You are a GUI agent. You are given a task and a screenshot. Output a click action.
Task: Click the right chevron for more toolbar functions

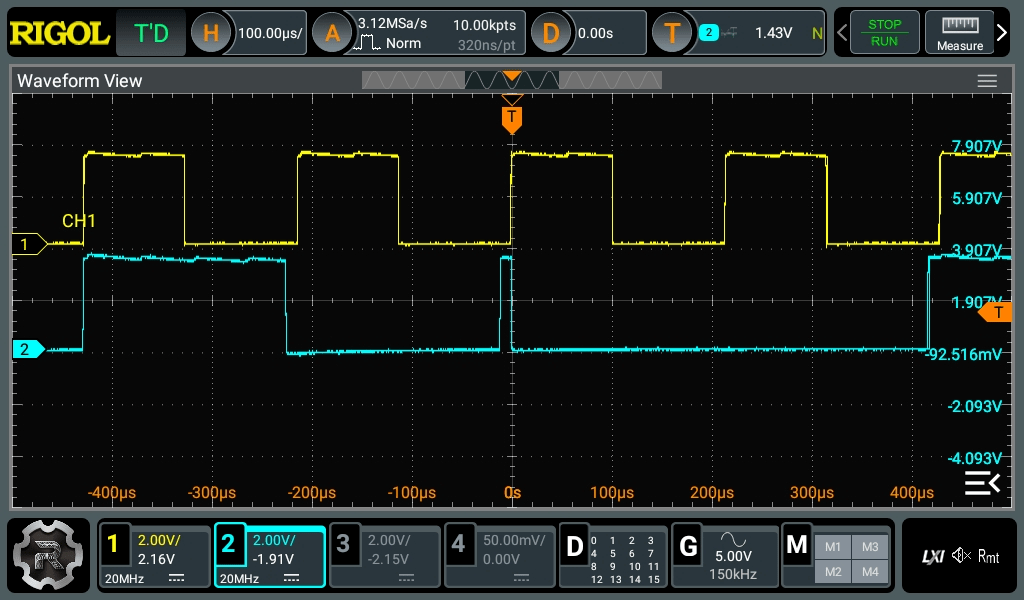coord(1003,32)
